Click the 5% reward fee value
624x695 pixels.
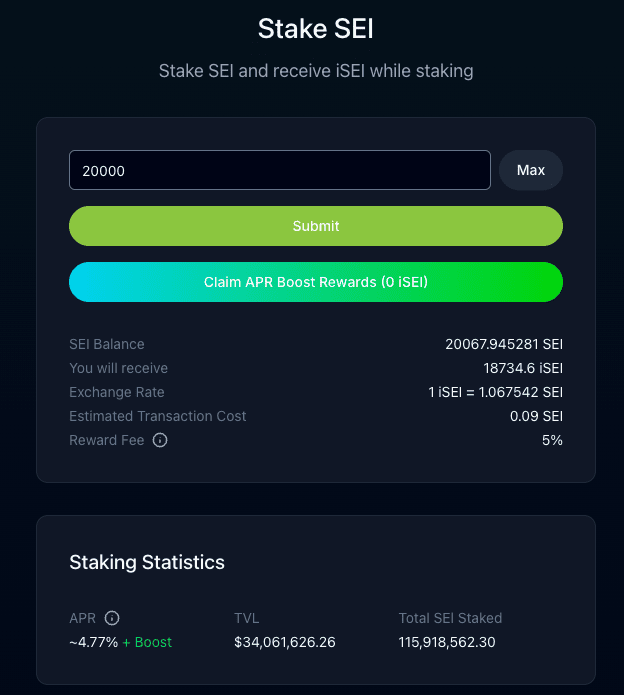(x=551, y=440)
